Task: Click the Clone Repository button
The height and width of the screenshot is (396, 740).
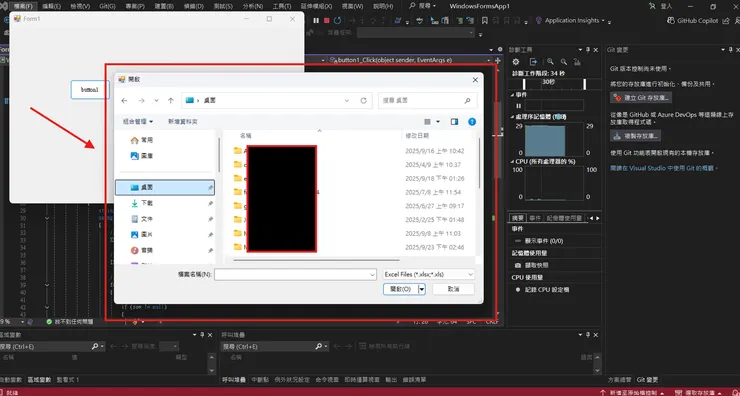Action: pyautogui.click(x=635, y=135)
